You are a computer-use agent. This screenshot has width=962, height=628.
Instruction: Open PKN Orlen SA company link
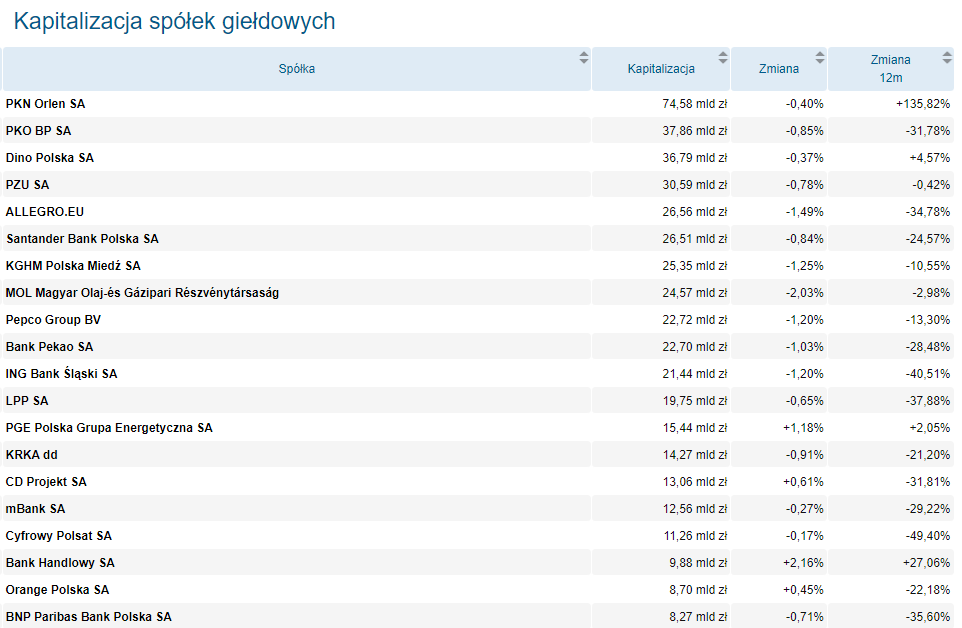(45, 104)
